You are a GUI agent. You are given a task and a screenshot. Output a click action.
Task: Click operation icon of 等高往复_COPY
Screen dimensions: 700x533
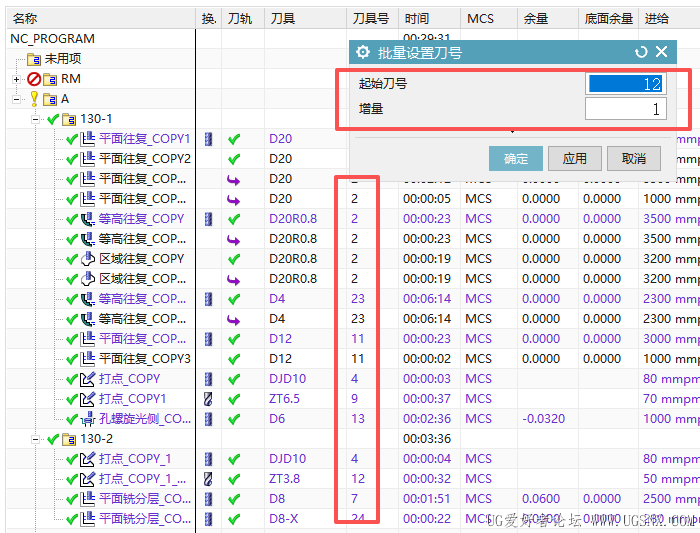click(x=88, y=219)
